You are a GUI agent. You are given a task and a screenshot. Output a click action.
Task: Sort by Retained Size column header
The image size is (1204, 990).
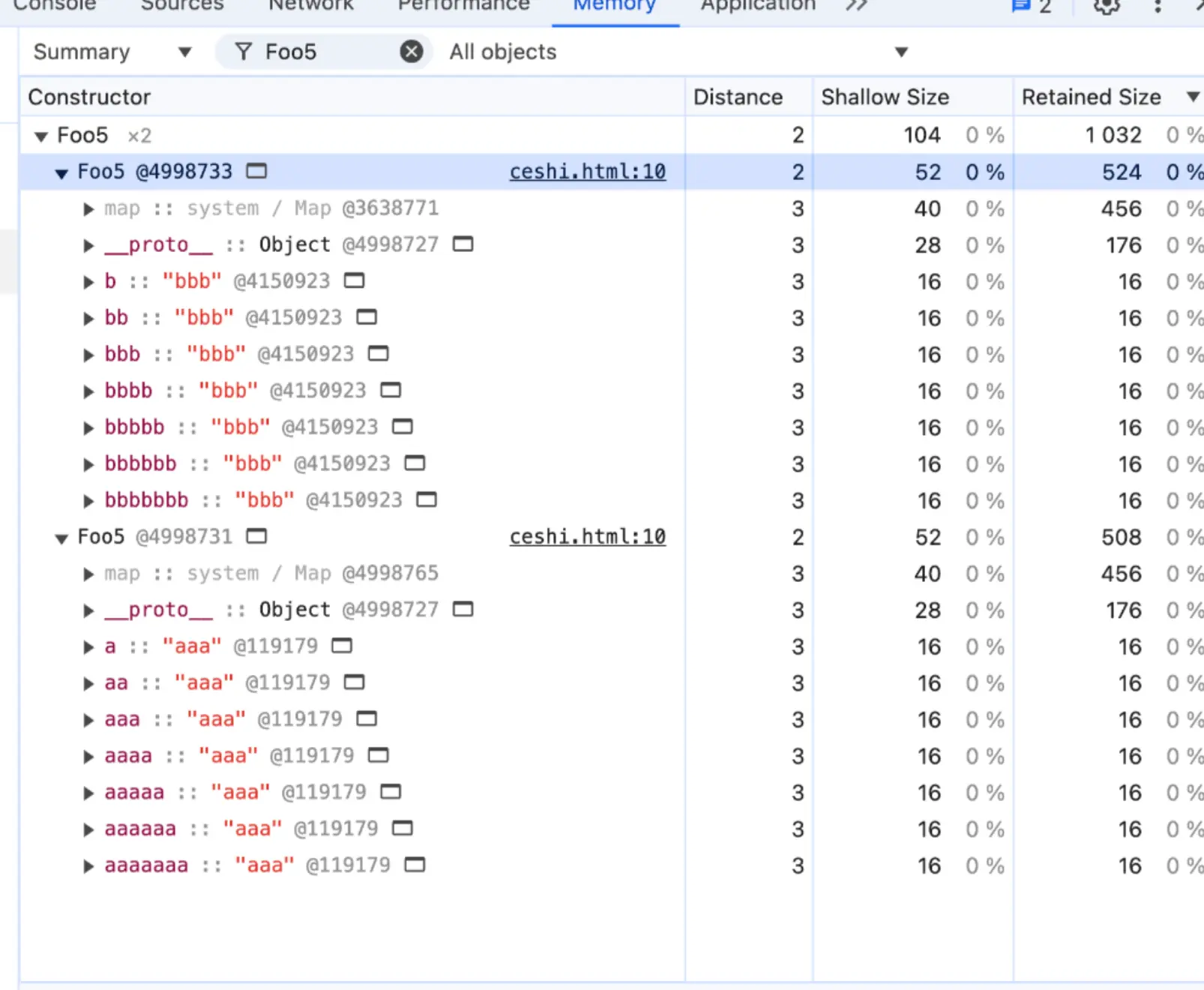1109,97
